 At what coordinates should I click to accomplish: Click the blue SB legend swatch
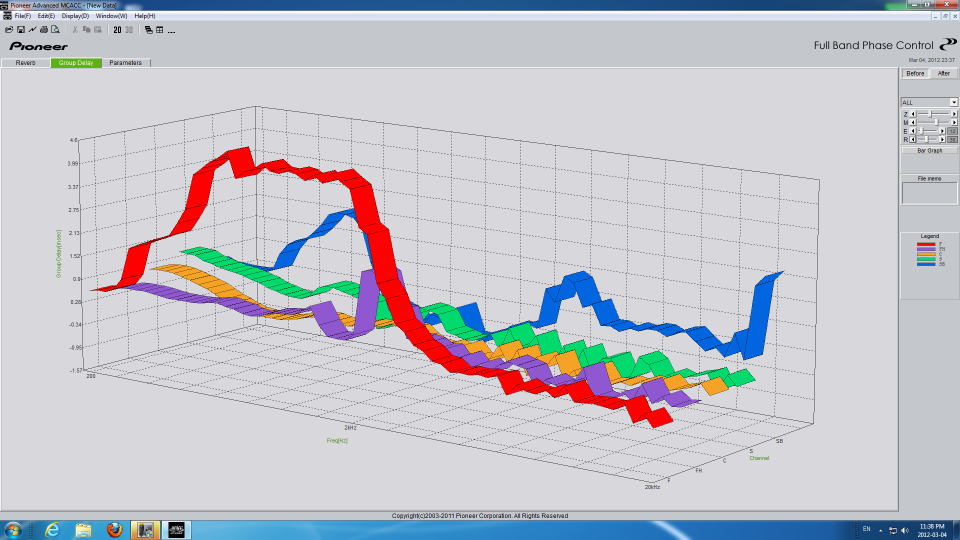926,264
